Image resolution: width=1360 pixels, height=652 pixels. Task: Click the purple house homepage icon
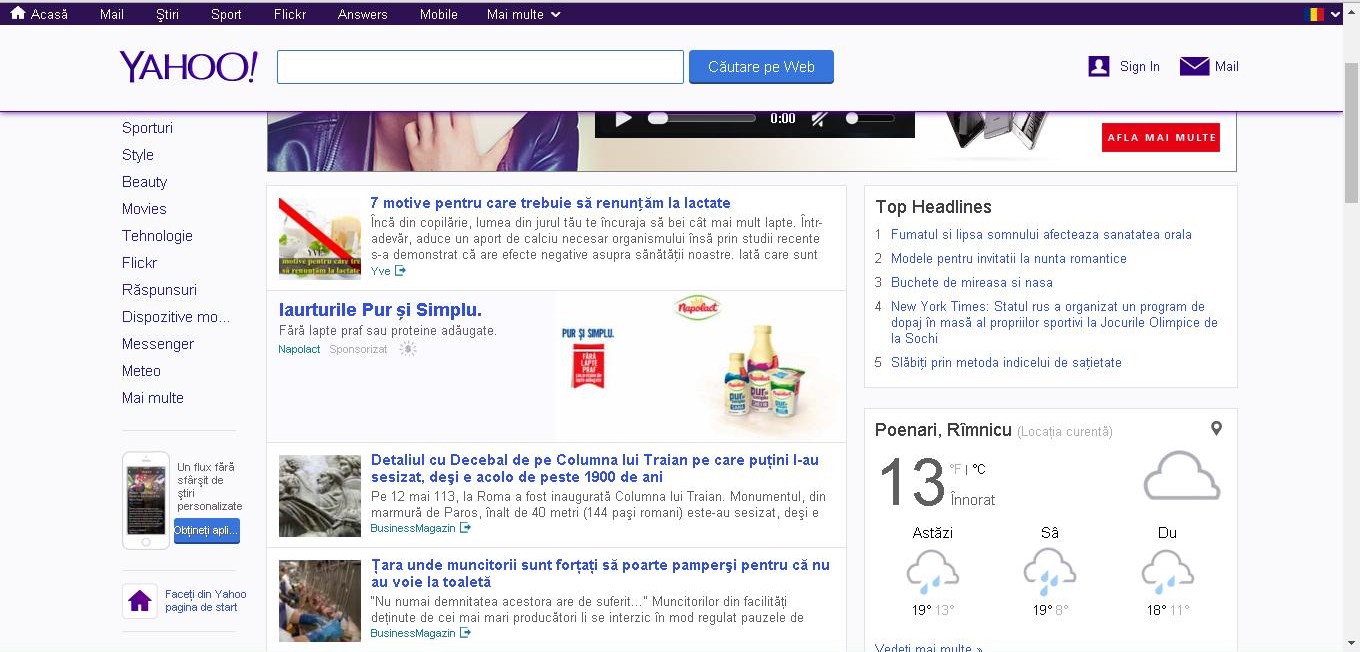pyautogui.click(x=140, y=601)
